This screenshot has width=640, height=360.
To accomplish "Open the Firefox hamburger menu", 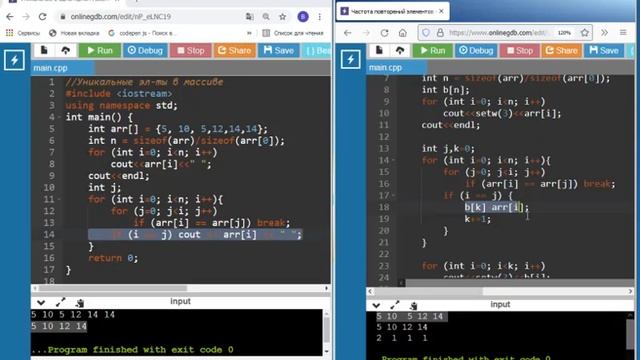I will [623, 33].
